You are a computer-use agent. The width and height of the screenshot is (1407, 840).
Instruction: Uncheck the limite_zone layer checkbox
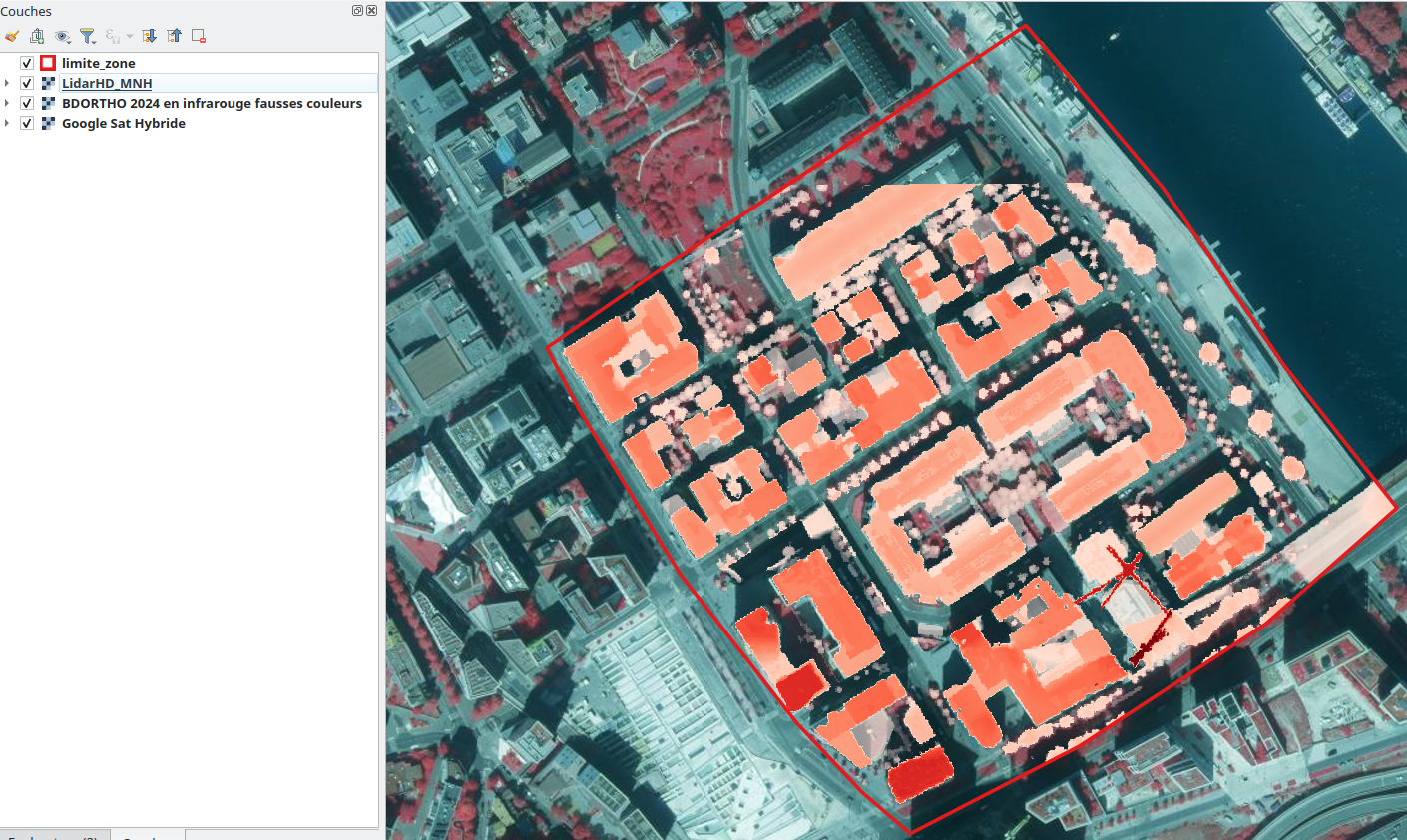(27, 63)
